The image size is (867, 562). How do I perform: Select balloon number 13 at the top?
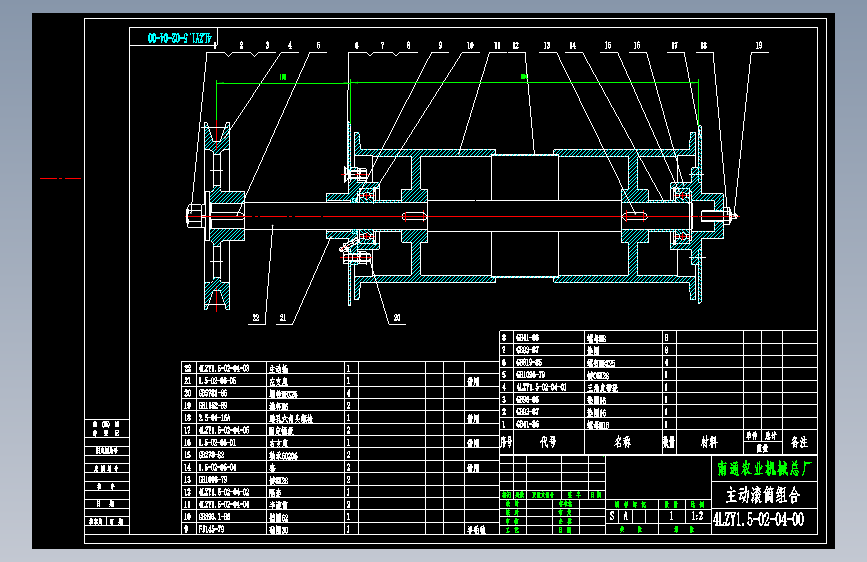point(547,45)
